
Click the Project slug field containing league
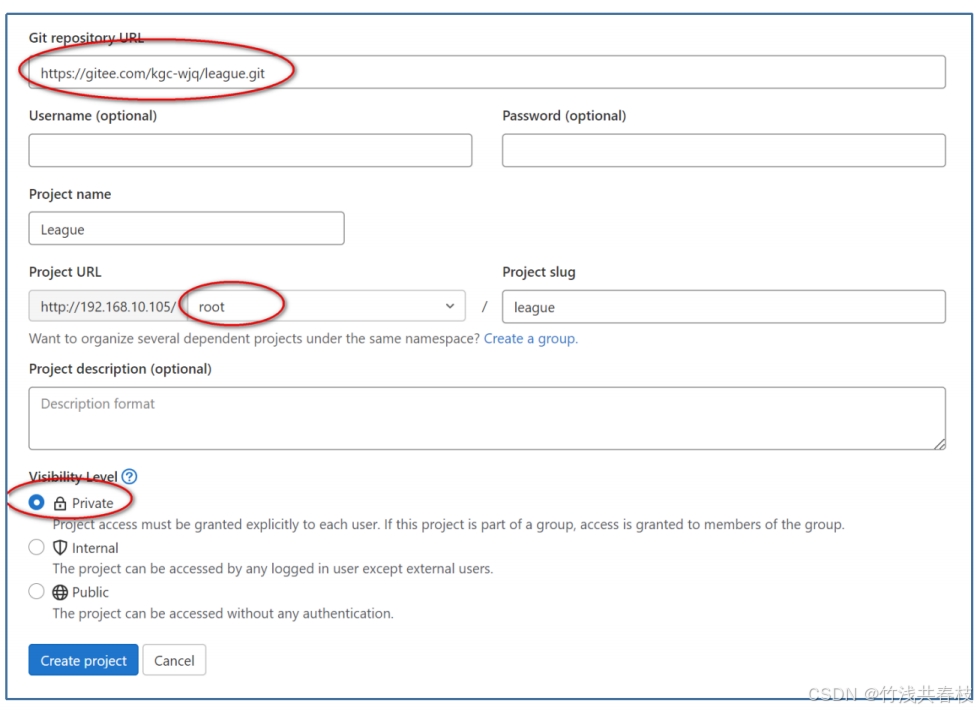[x=724, y=306]
